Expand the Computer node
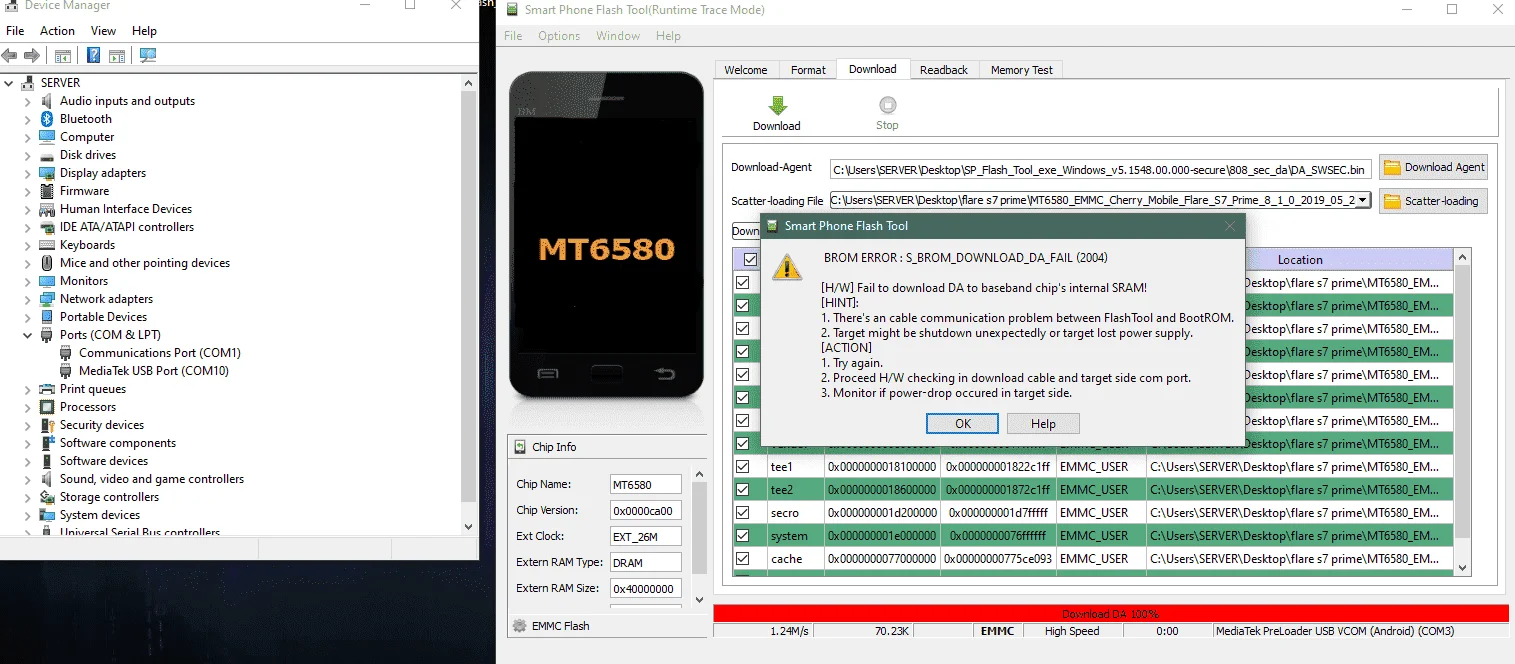Image resolution: width=1515 pixels, height=664 pixels. (28, 137)
